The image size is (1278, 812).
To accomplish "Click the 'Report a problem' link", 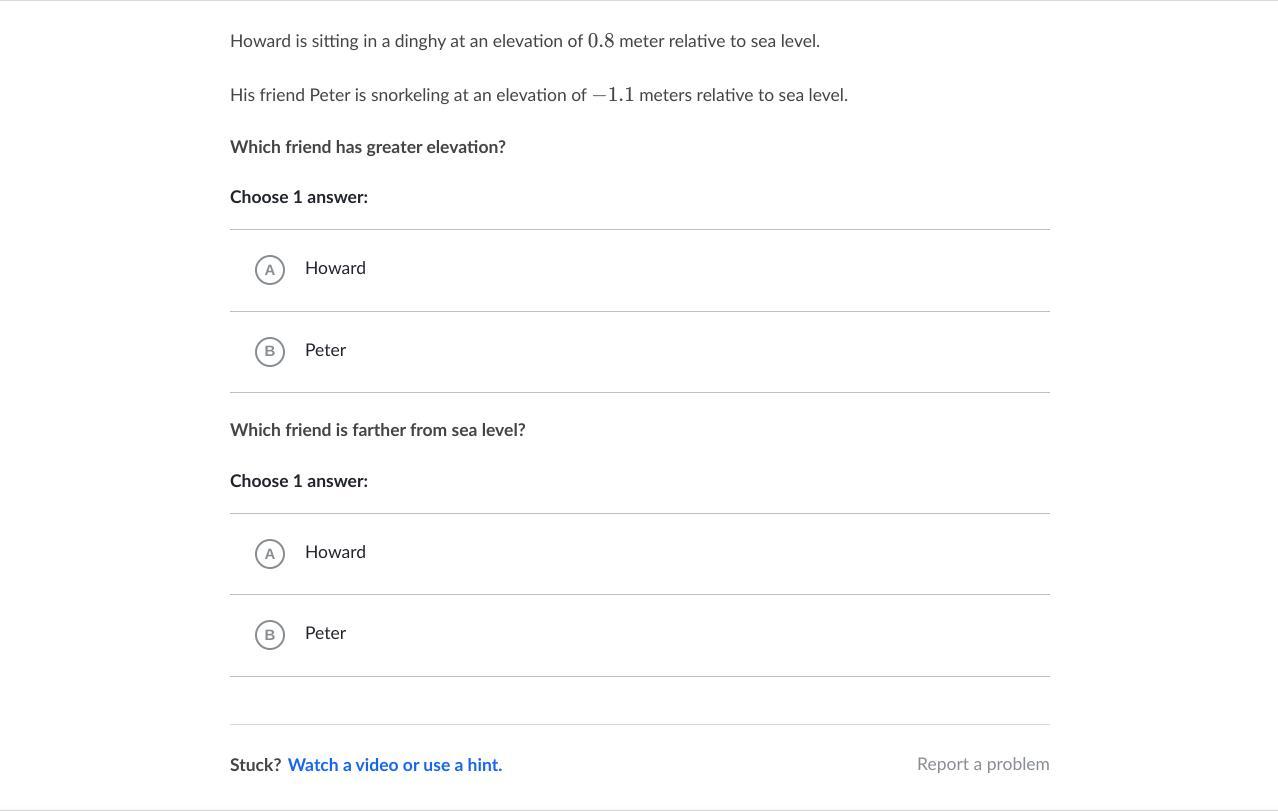I will click(x=982, y=764).
